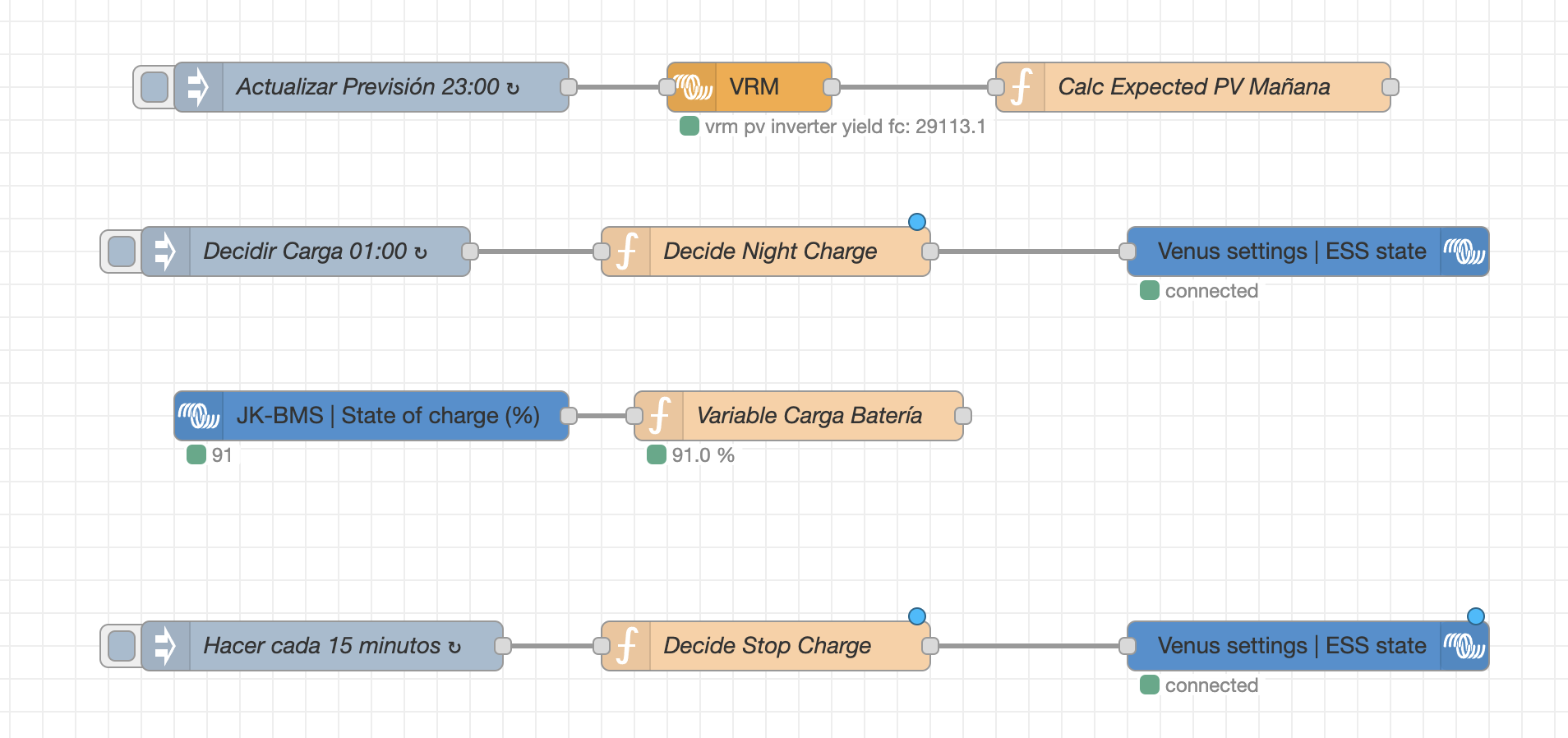The height and width of the screenshot is (738, 1568).
Task: Click the input port of Calc Expected PV Mañana
Action: (996, 87)
